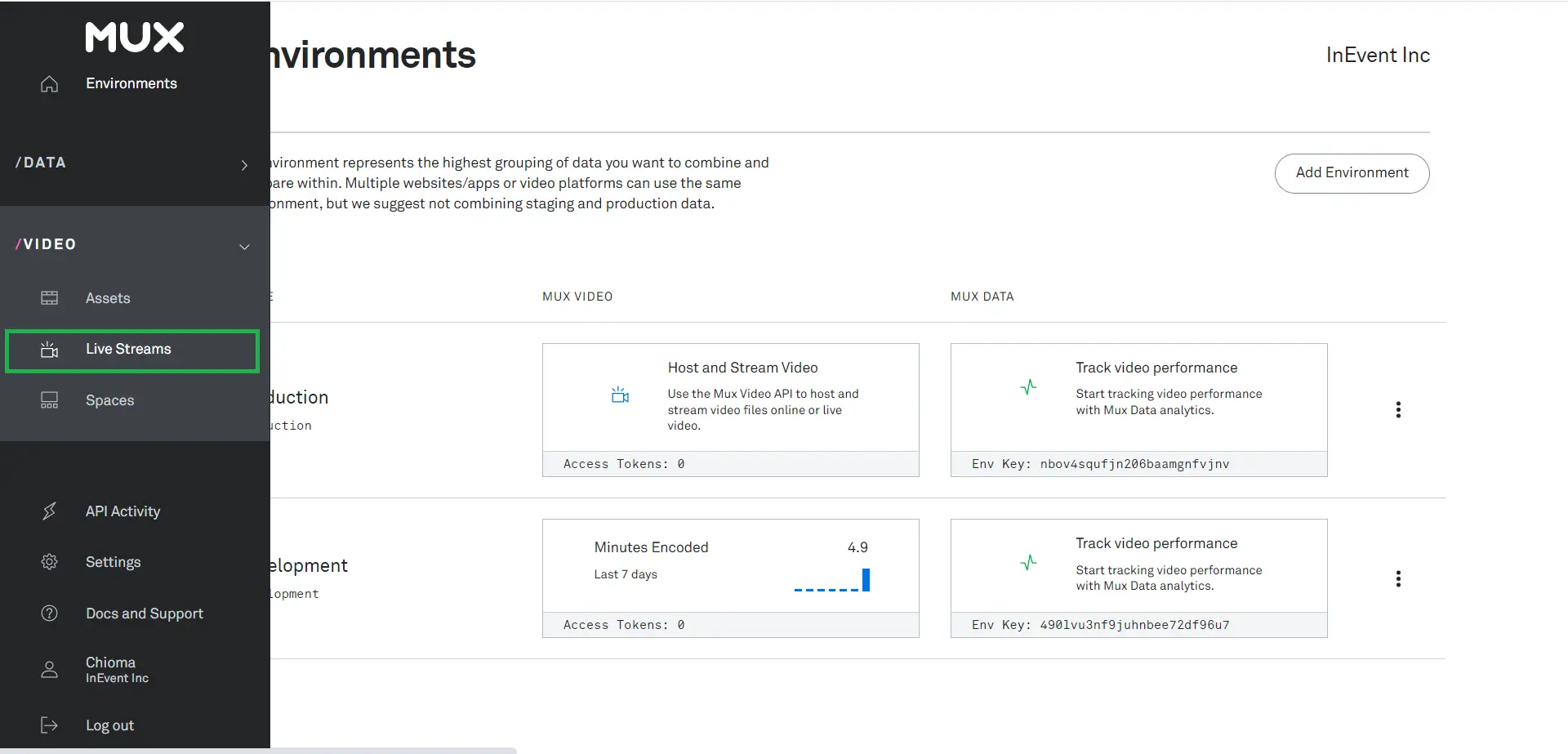Click the /DATA section label
This screenshot has height=754, width=1568.
(x=41, y=163)
